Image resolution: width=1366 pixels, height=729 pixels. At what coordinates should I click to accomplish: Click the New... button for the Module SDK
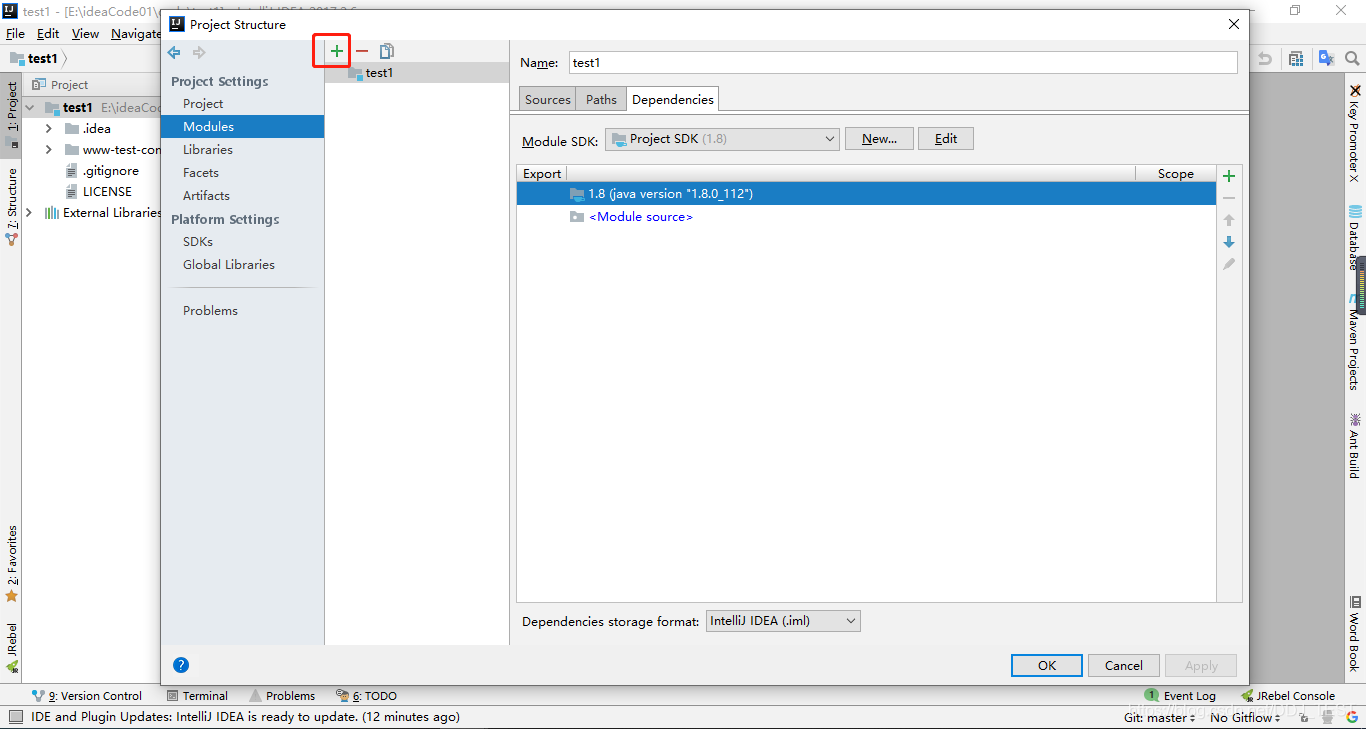pyautogui.click(x=879, y=139)
